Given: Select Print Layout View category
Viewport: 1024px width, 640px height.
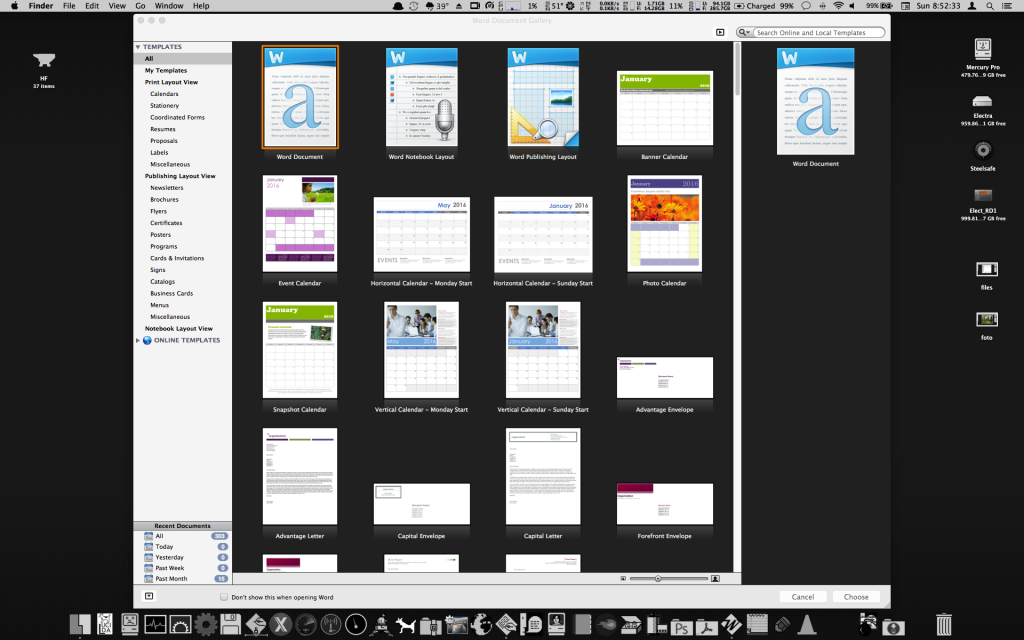Looking at the screenshot, I should [x=171, y=82].
